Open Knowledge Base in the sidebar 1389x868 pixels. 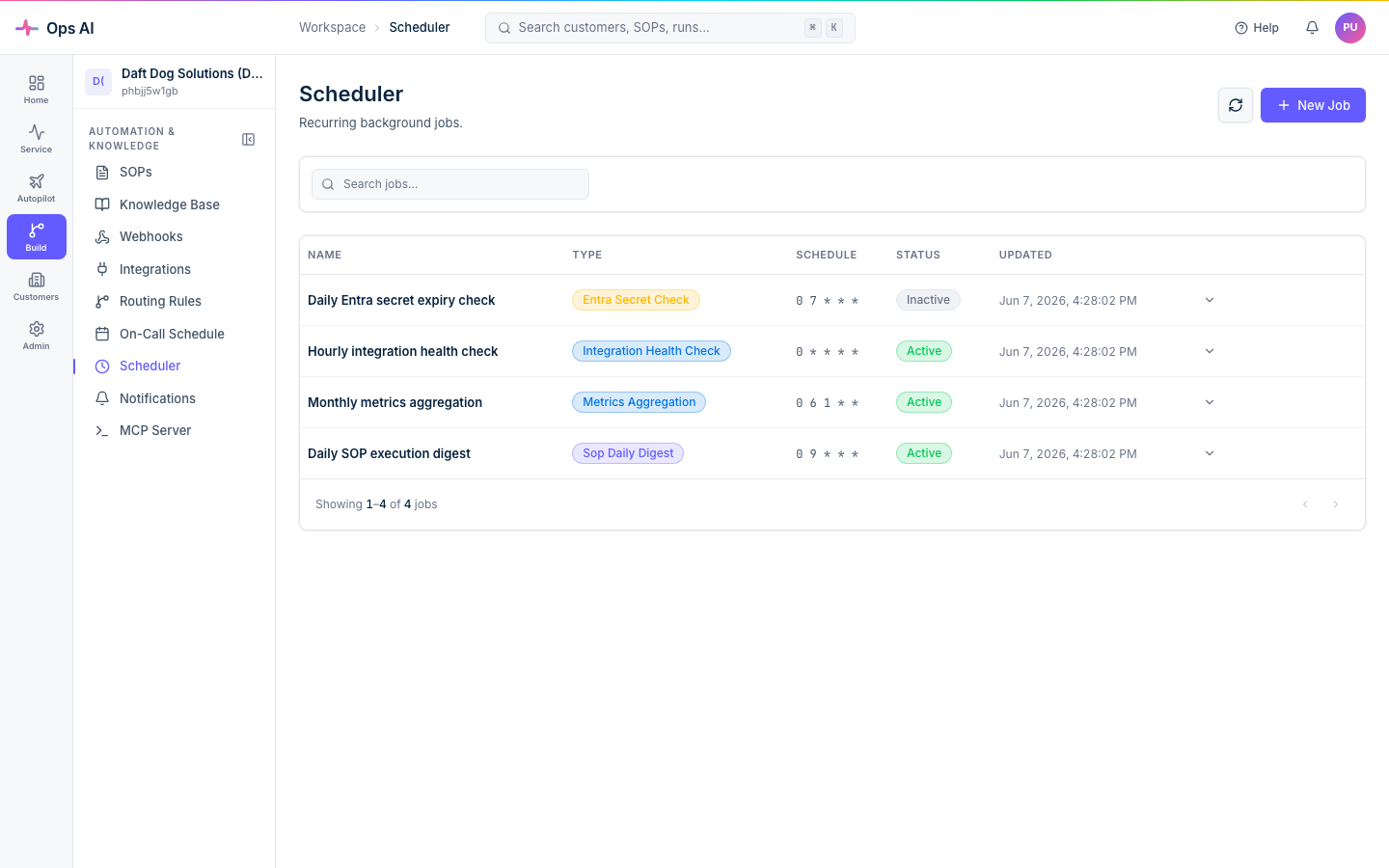click(174, 204)
